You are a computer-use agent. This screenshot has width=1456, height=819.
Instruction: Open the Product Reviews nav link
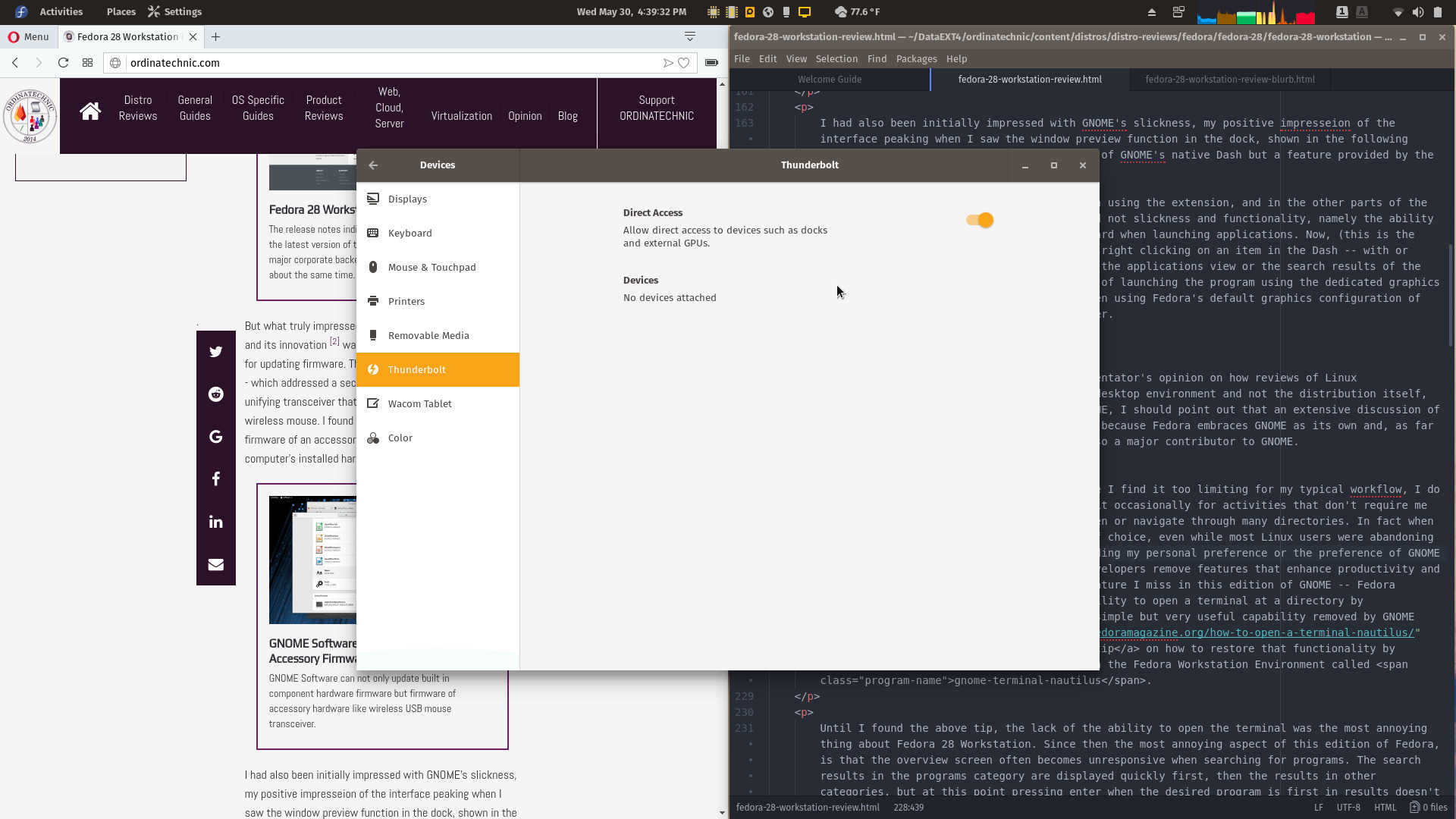click(x=324, y=108)
